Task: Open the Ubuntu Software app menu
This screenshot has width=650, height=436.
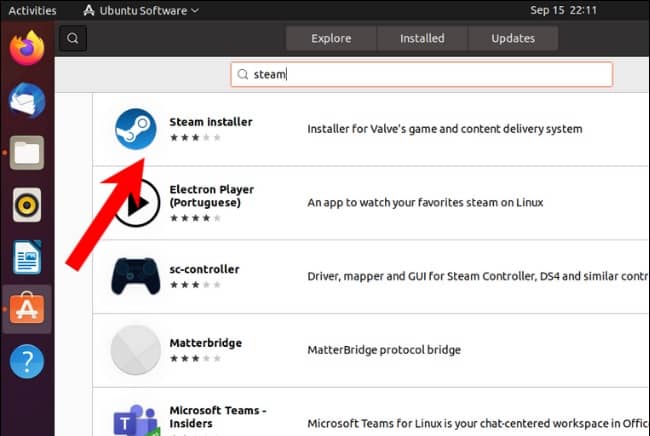Action: (141, 10)
